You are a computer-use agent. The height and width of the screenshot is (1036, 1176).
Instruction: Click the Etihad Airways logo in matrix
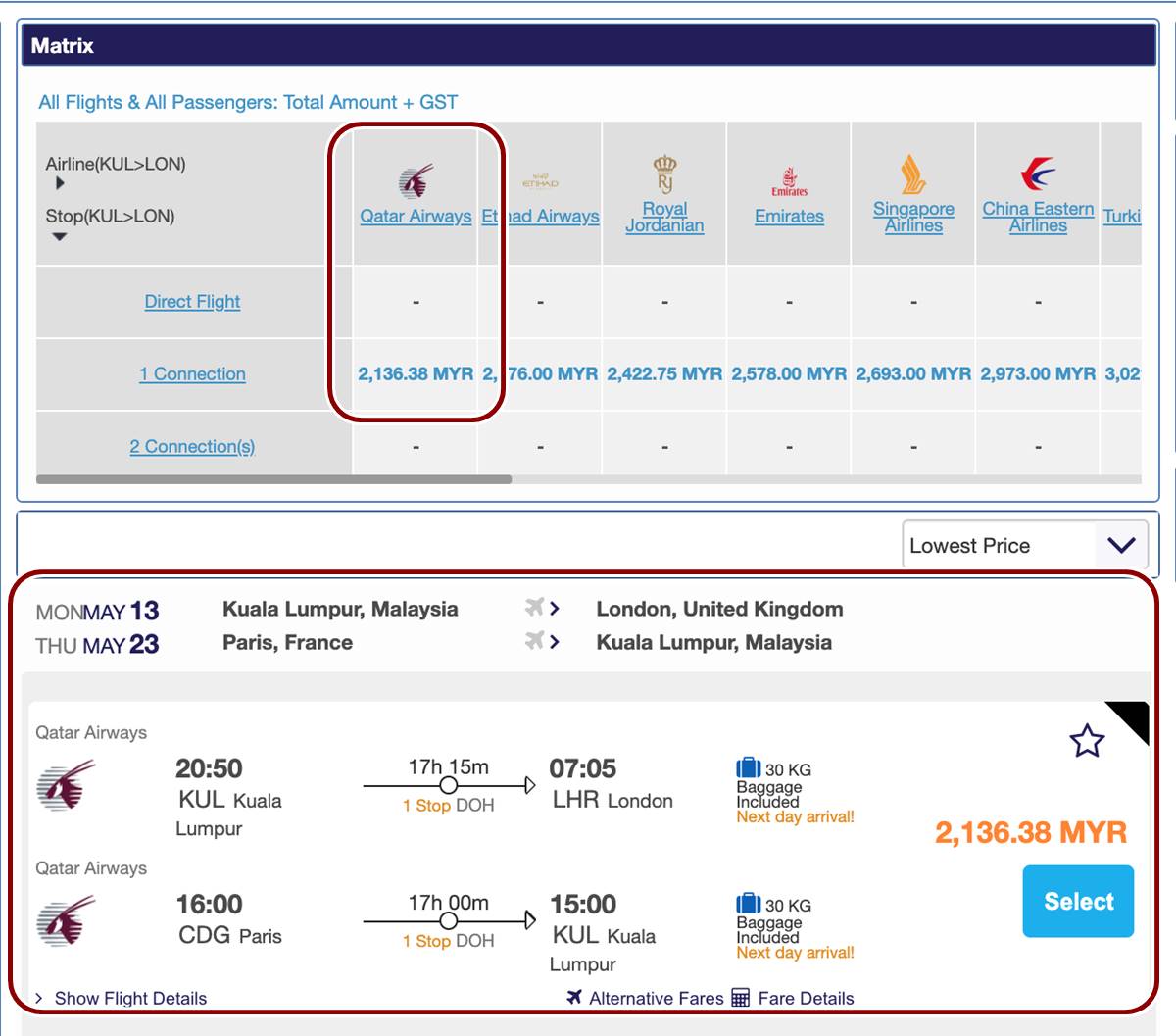click(540, 182)
